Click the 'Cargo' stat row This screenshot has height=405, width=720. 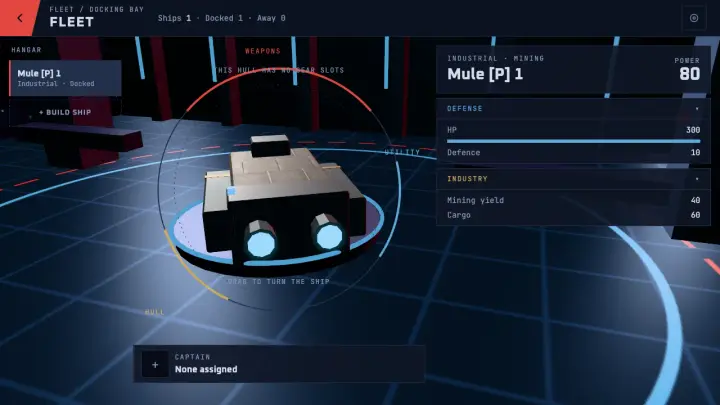point(574,215)
